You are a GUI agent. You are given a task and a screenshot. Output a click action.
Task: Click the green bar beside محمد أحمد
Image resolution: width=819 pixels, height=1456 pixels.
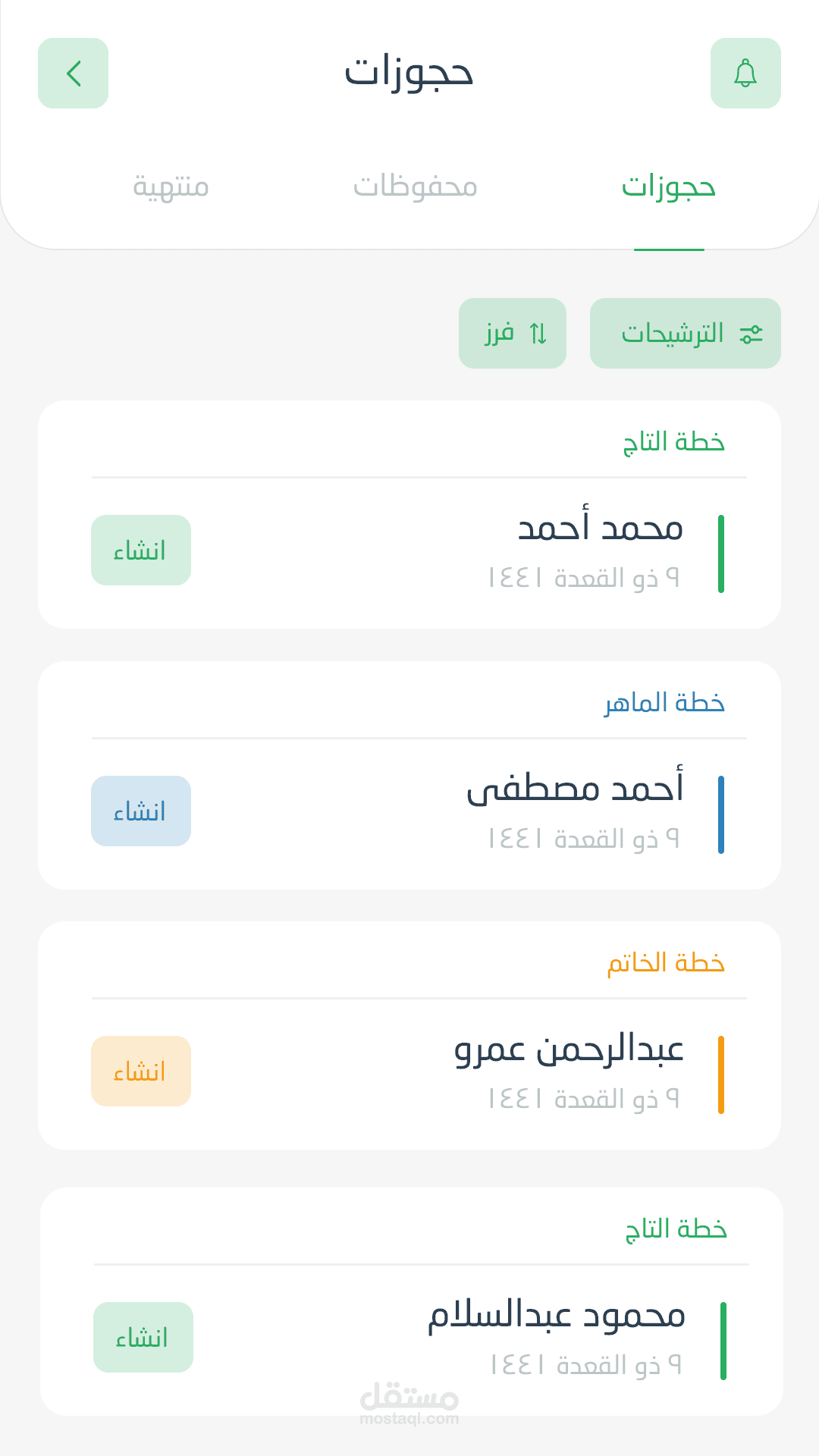point(720,554)
